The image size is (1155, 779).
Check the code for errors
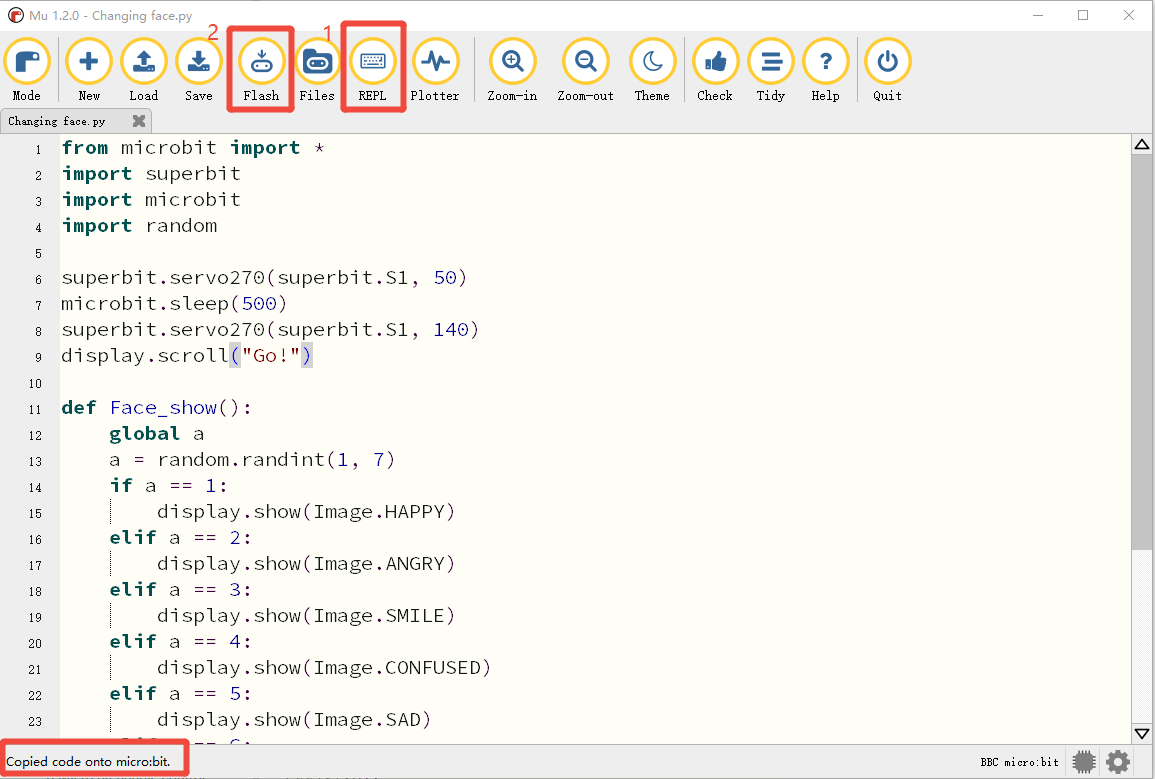715,70
